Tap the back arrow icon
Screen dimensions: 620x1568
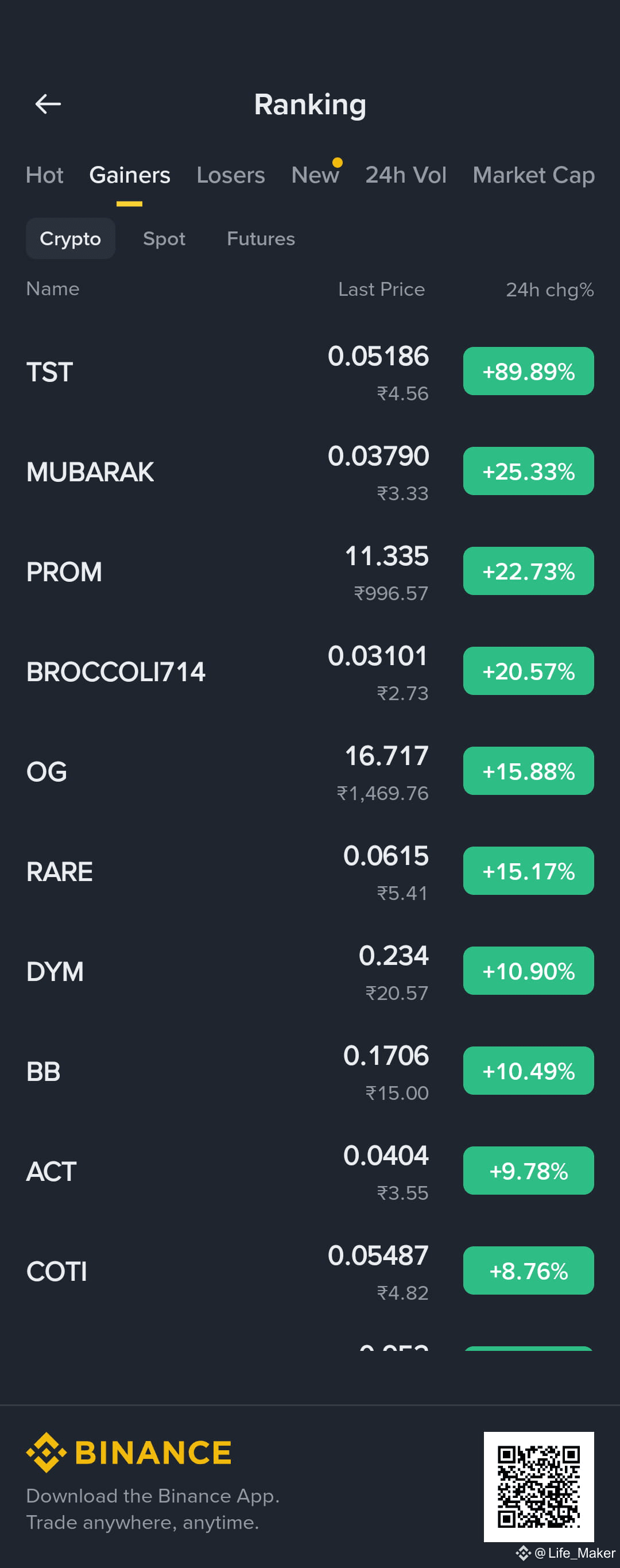tap(48, 104)
